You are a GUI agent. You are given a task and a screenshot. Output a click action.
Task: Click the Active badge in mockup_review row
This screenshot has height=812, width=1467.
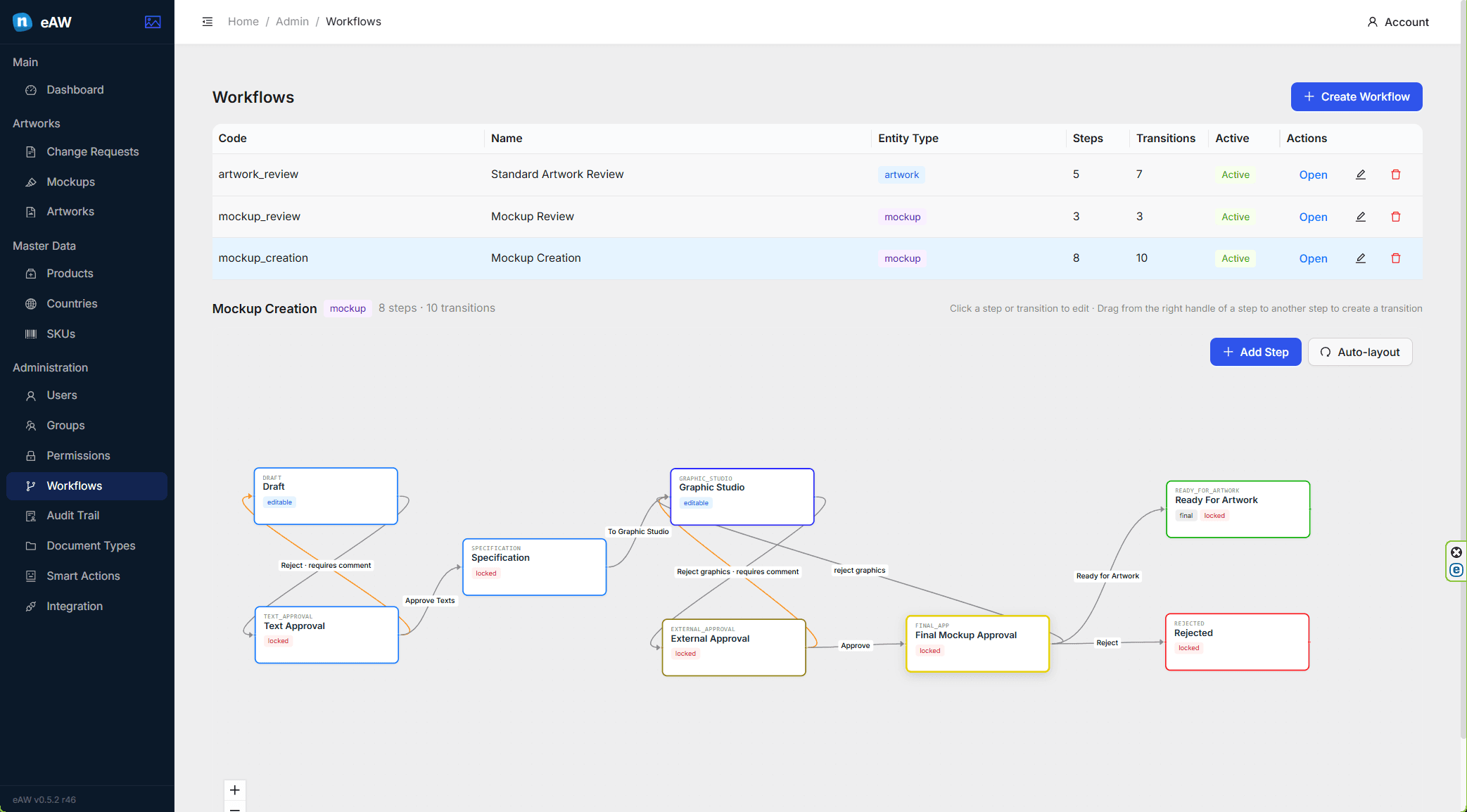coord(1236,217)
